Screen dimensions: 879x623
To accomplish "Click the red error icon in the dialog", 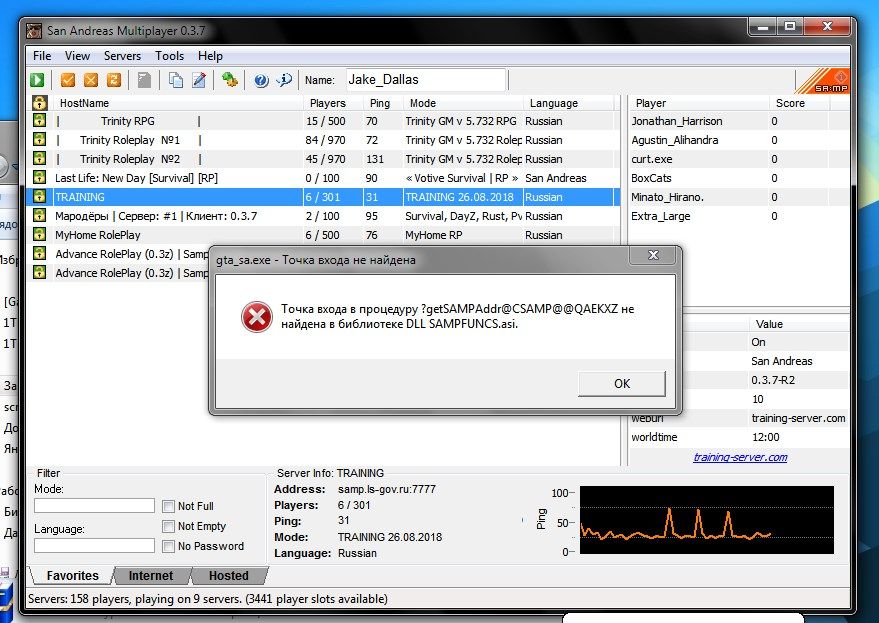I will coord(257,317).
